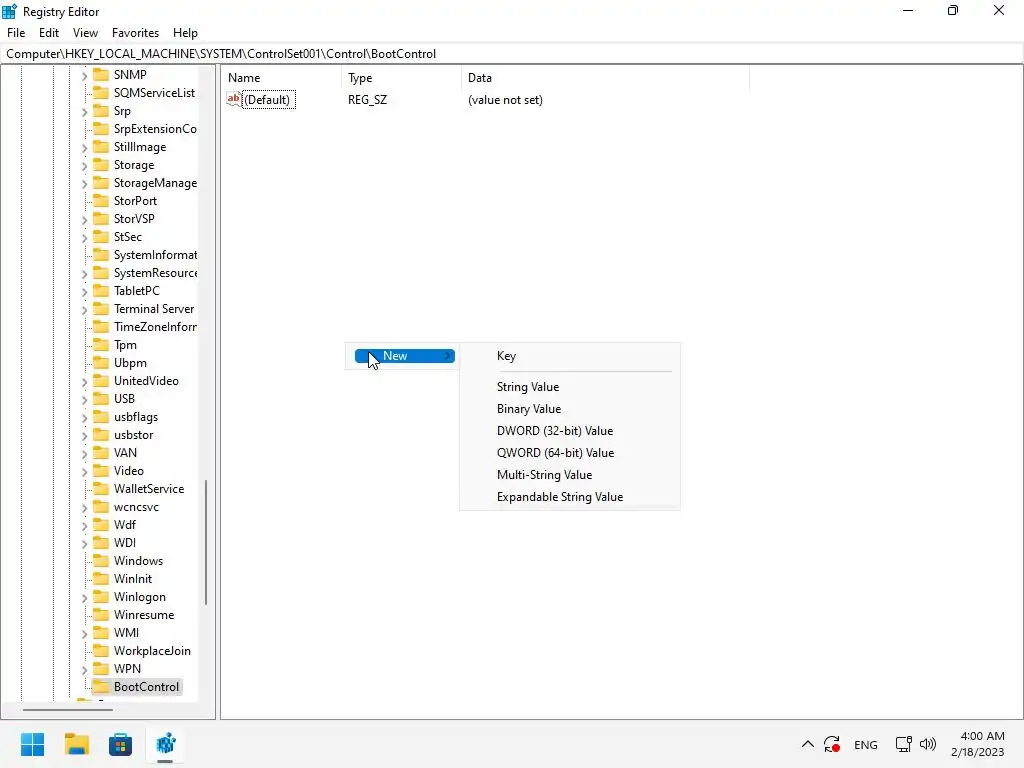The width and height of the screenshot is (1024, 768).
Task: Select the TimeZoneInforr folder icon
Action: tap(101, 327)
